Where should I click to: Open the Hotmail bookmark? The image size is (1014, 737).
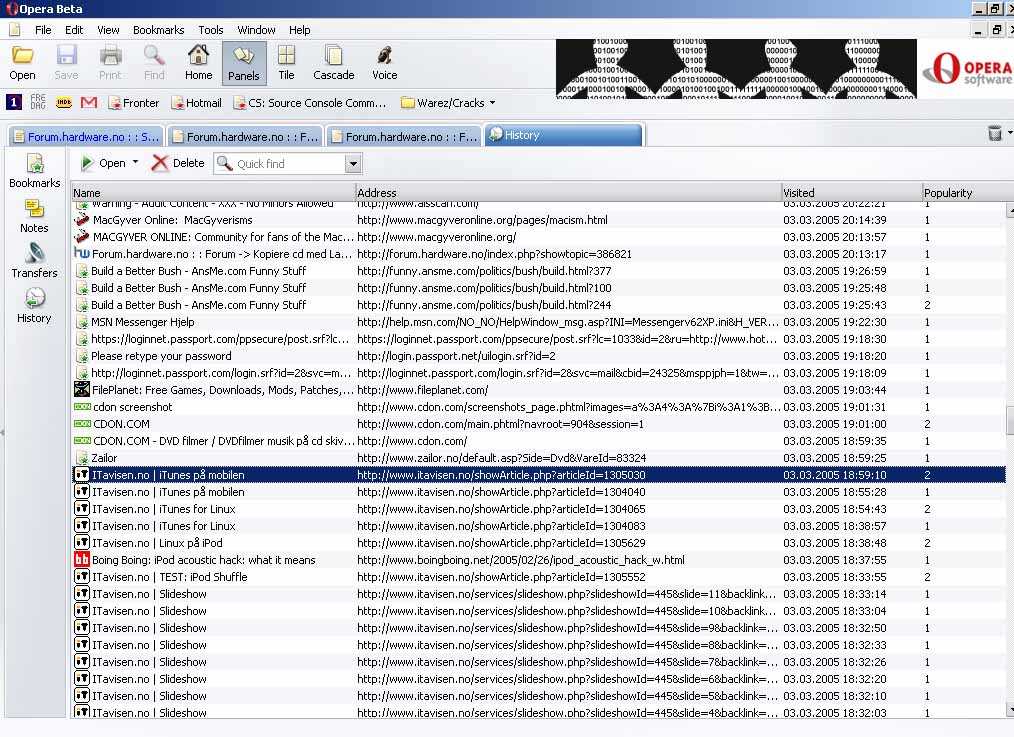[x=197, y=102]
